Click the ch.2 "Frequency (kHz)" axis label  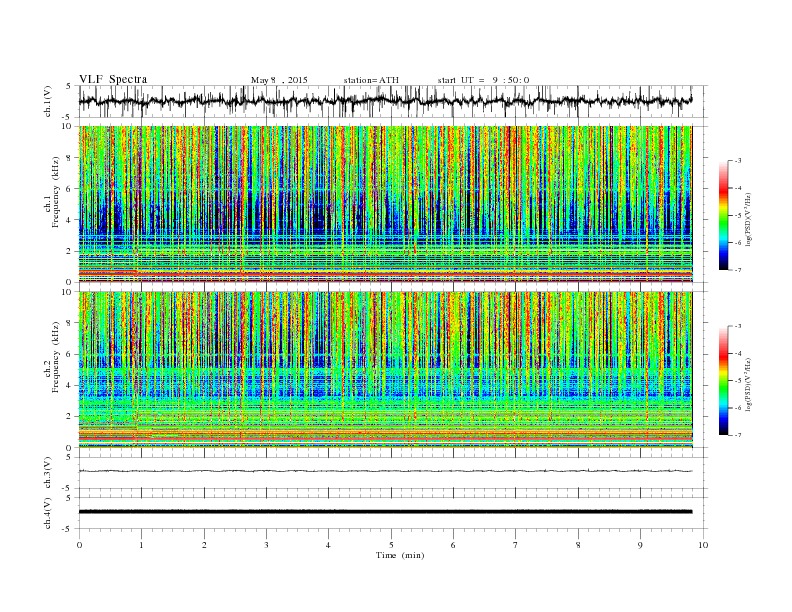[x=56, y=357]
